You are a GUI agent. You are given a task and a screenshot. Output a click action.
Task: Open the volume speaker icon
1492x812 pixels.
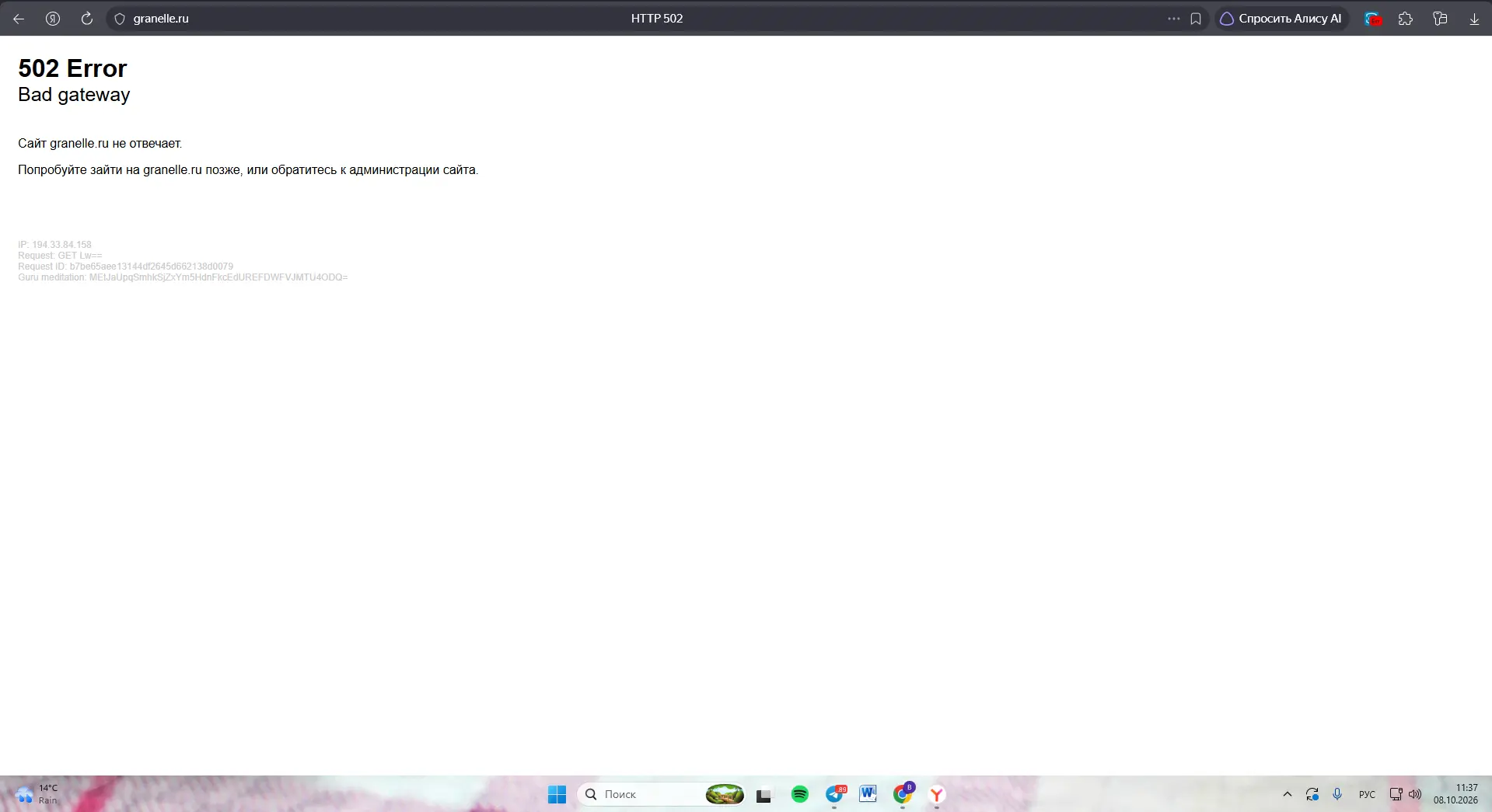tap(1415, 794)
